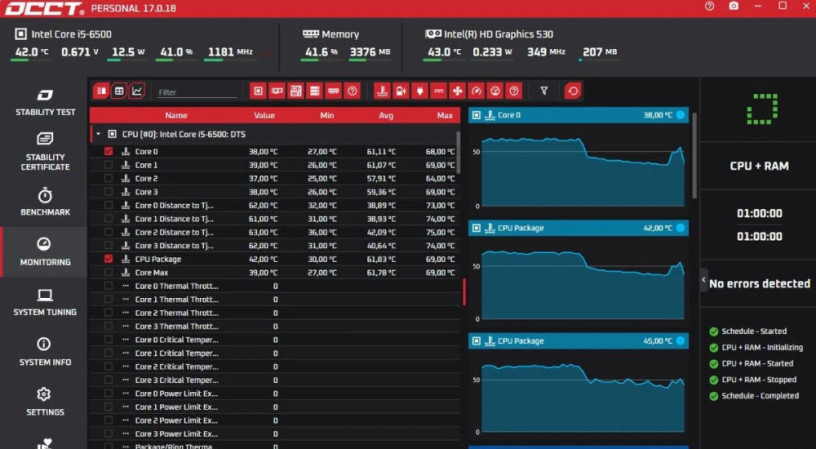Toggle speedometer gauge sensor filter
Image resolution: width=816 pixels, height=449 pixels.
476,91
